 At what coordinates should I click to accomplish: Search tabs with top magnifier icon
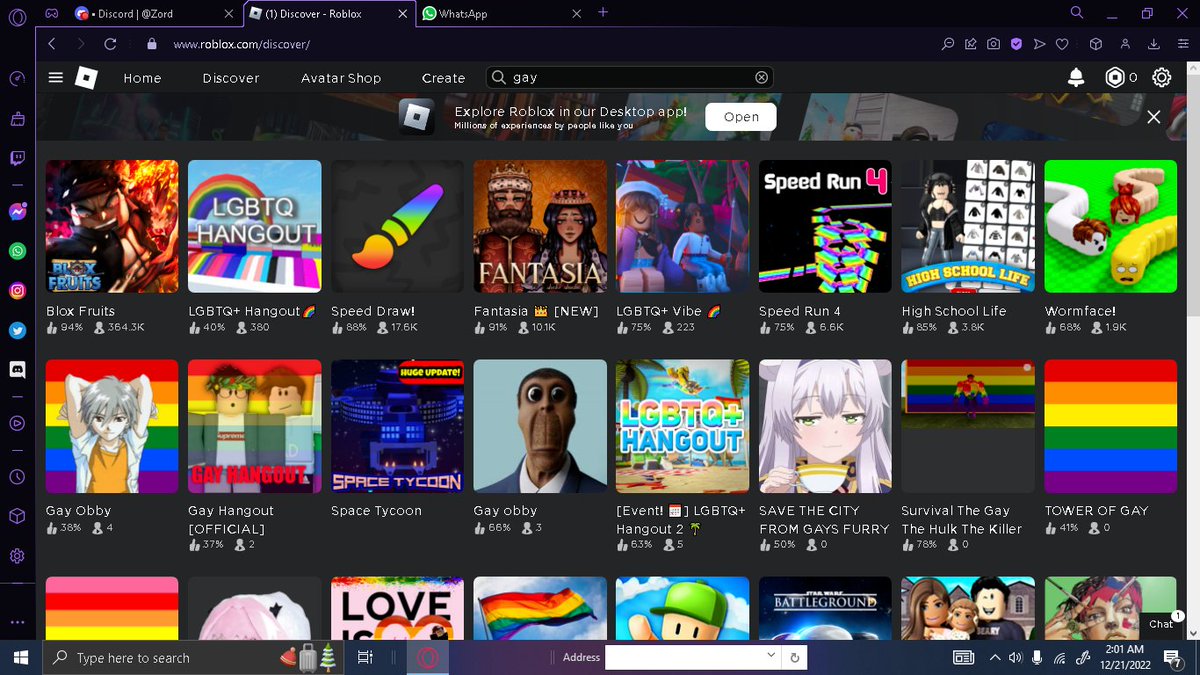click(x=1077, y=13)
